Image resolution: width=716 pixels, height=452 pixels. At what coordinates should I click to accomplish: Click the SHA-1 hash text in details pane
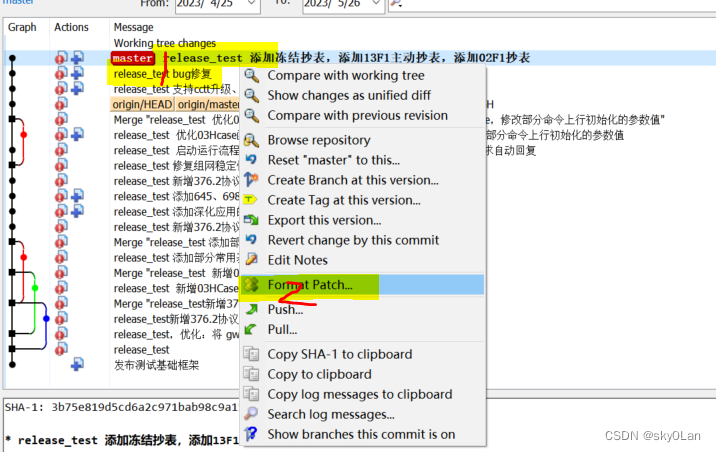(144, 407)
